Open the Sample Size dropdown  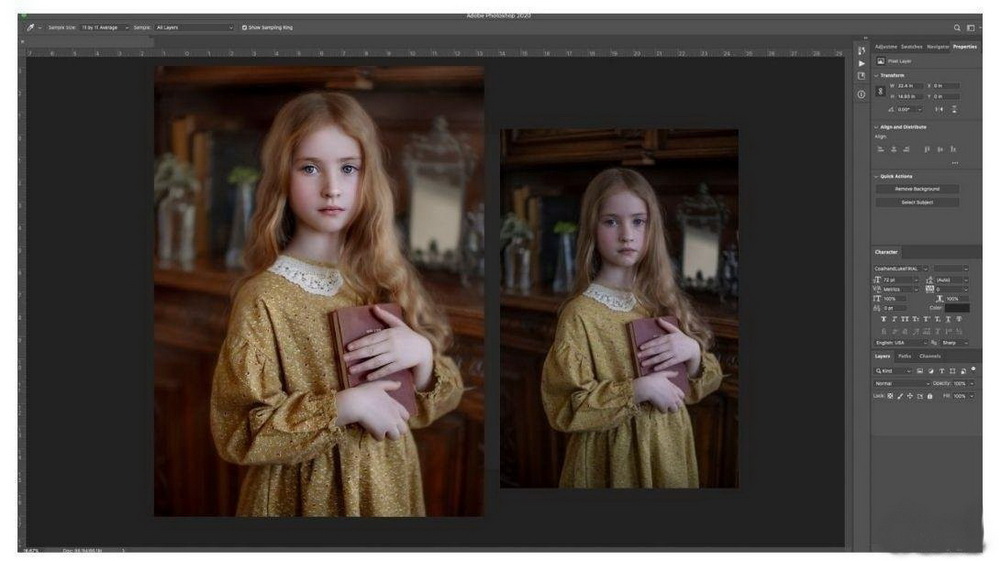[x=105, y=27]
